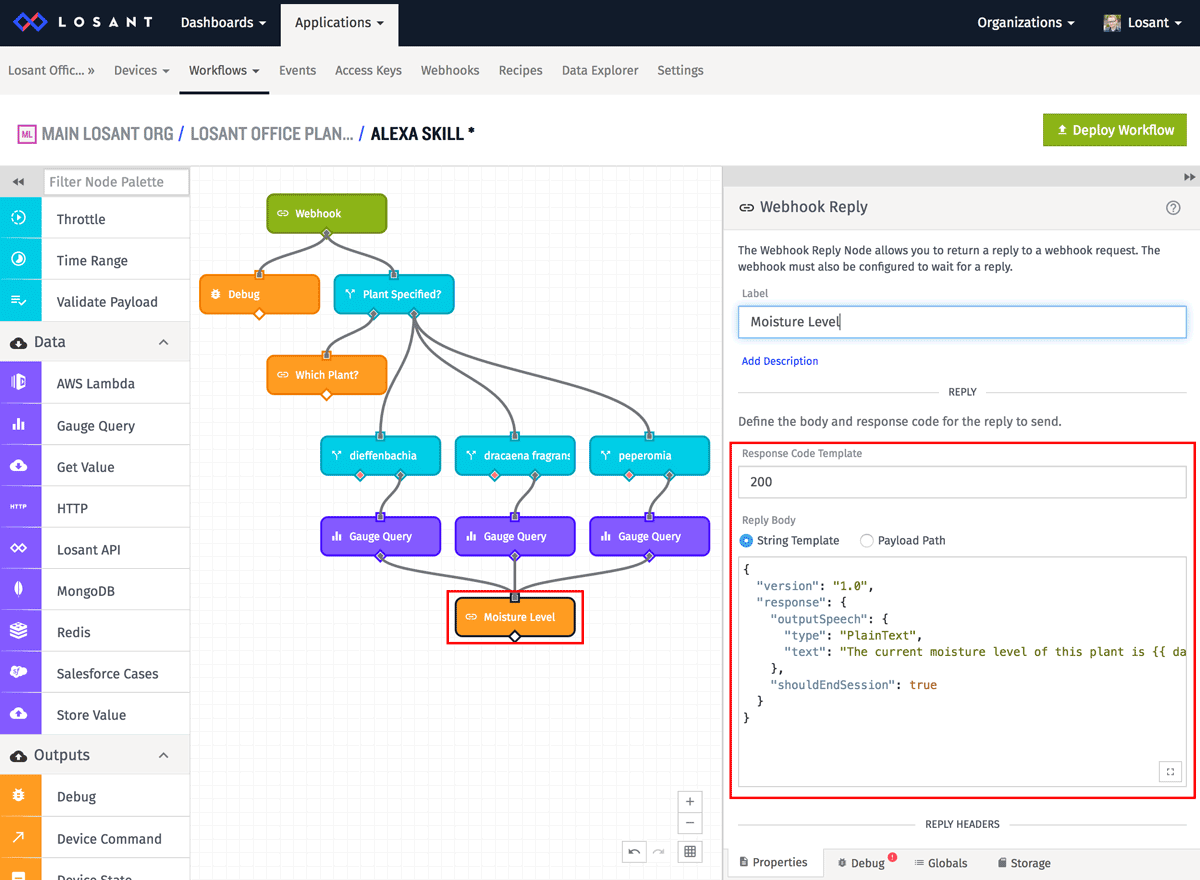Select the Gauge Query palette icon

pyautogui.click(x=20, y=425)
